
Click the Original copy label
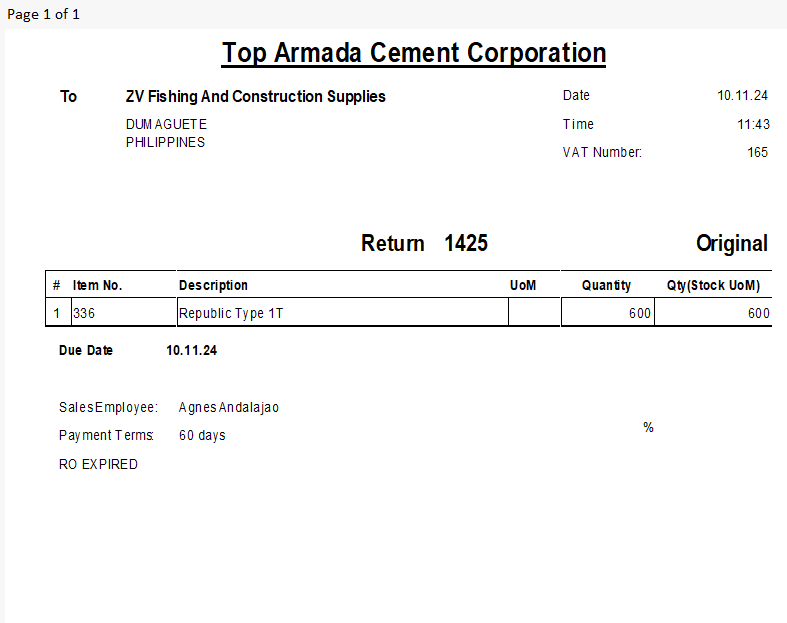(731, 243)
